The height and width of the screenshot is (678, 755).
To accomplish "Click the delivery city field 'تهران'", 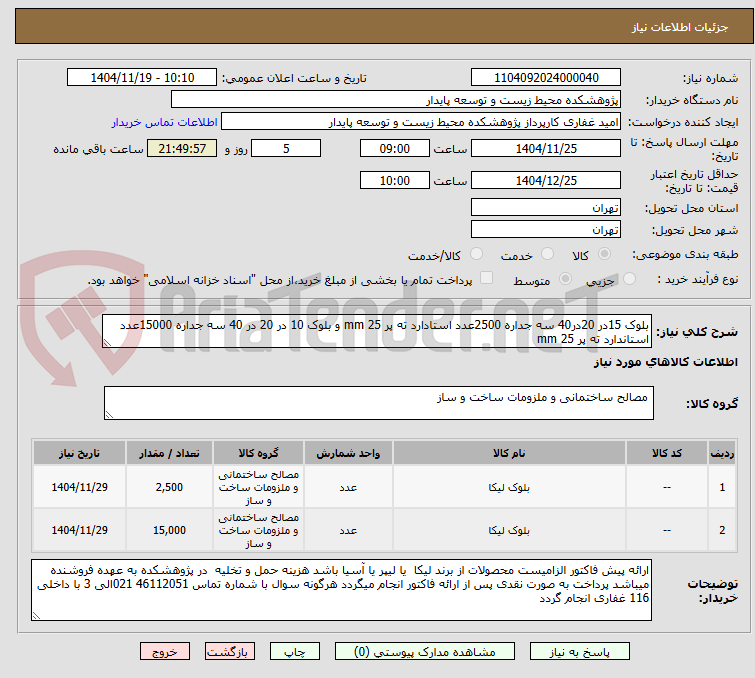I will coord(546,230).
